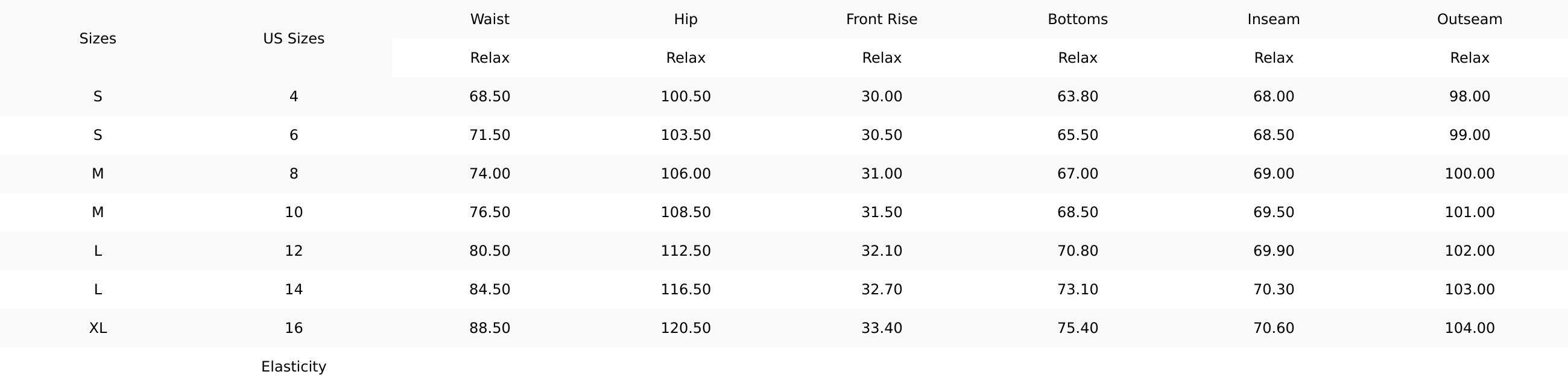The image size is (1568, 386).
Task: Click the Bottoms column header
Action: coord(1077,19)
